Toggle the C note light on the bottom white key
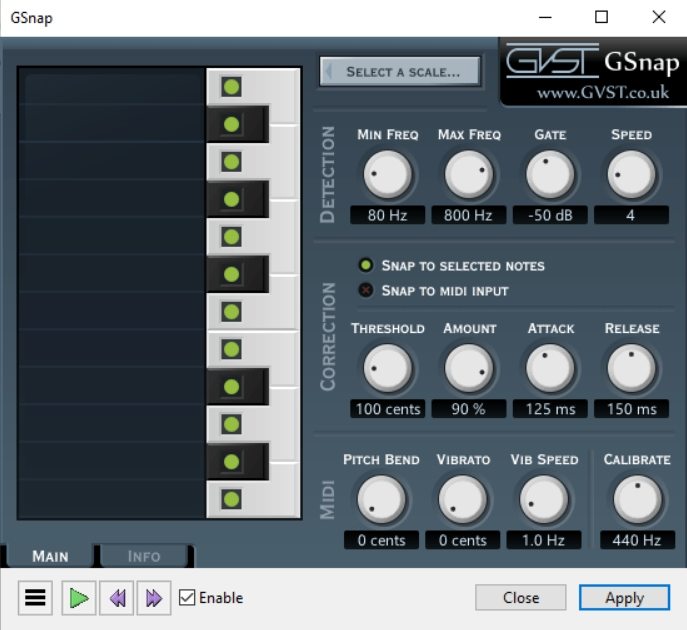Viewport: 687px width, 630px height. click(231, 499)
